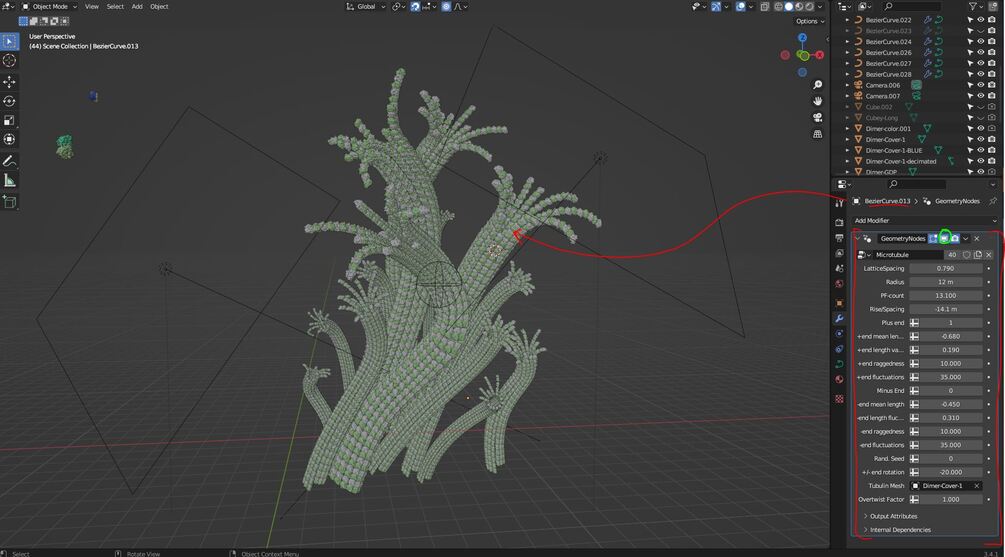This screenshot has height=557, width=1005.
Task: Toggle GeometryNodes edit mode display
Action: pyautogui.click(x=934, y=238)
